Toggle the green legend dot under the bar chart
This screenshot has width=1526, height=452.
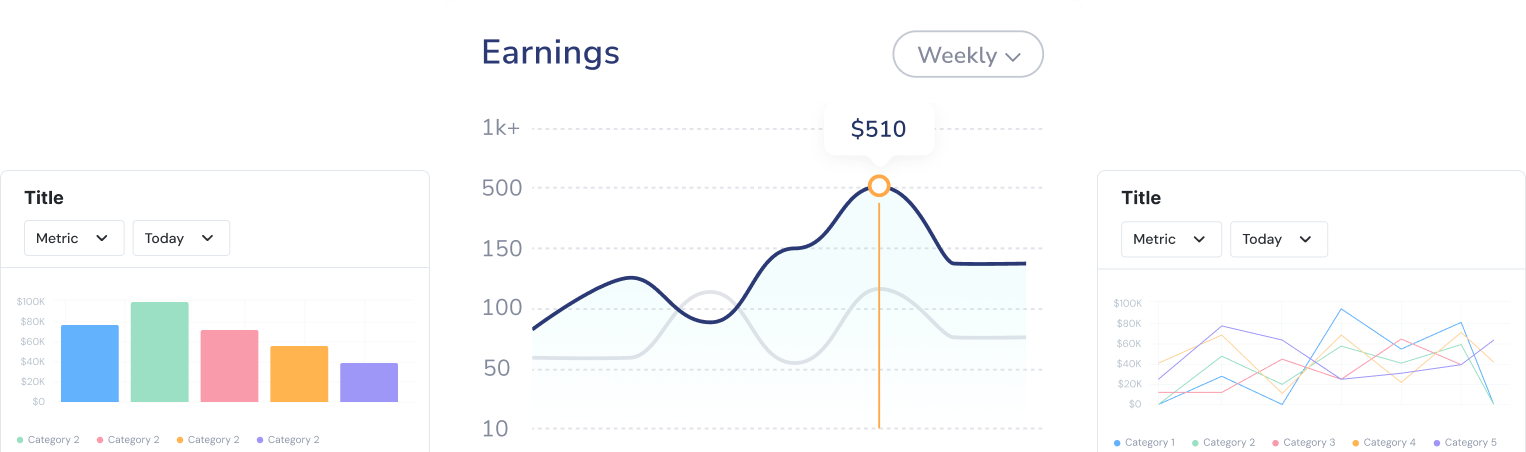[20, 440]
